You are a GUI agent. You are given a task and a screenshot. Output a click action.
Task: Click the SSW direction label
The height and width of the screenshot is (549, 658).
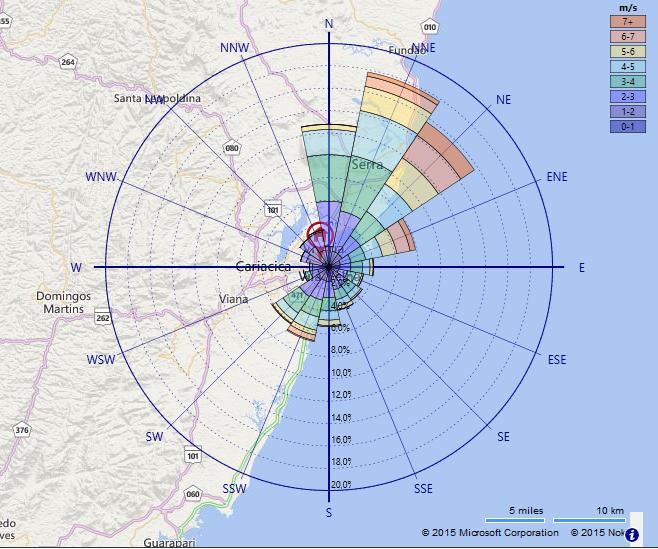tap(235, 489)
